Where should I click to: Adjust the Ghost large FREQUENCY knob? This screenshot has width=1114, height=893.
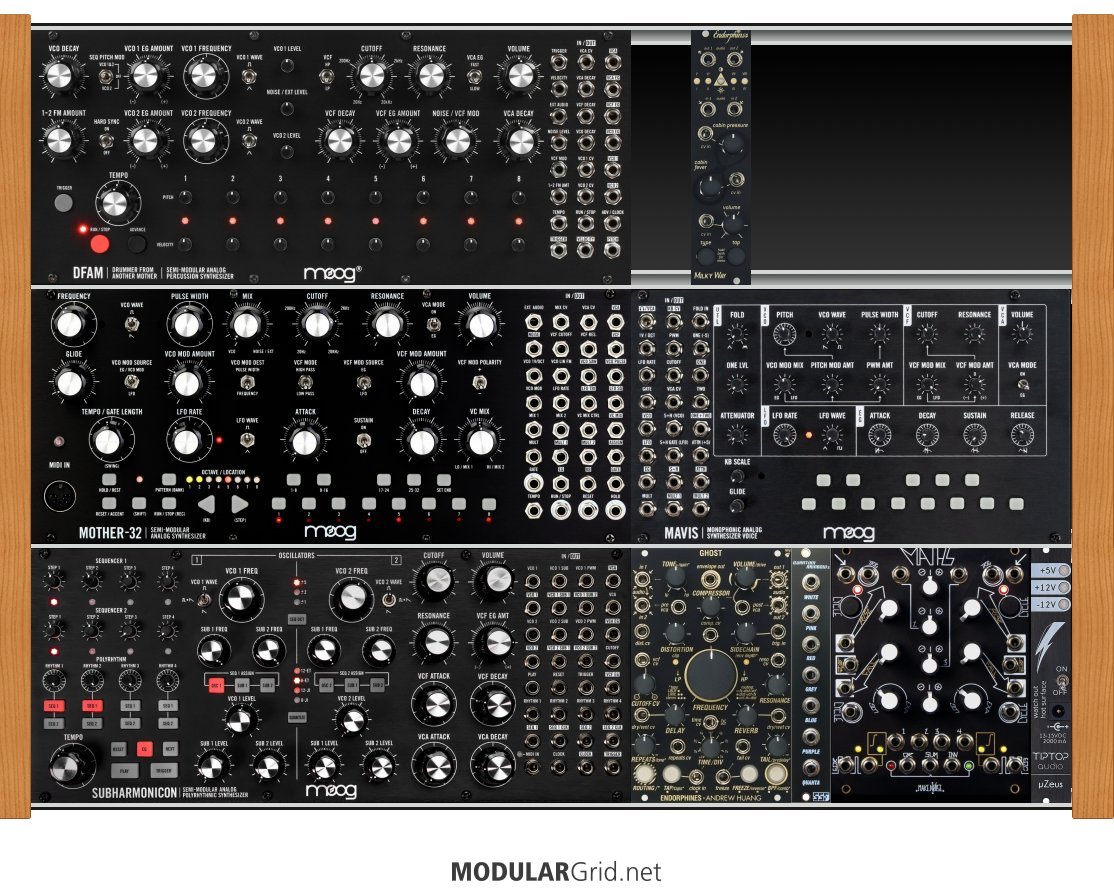[711, 674]
